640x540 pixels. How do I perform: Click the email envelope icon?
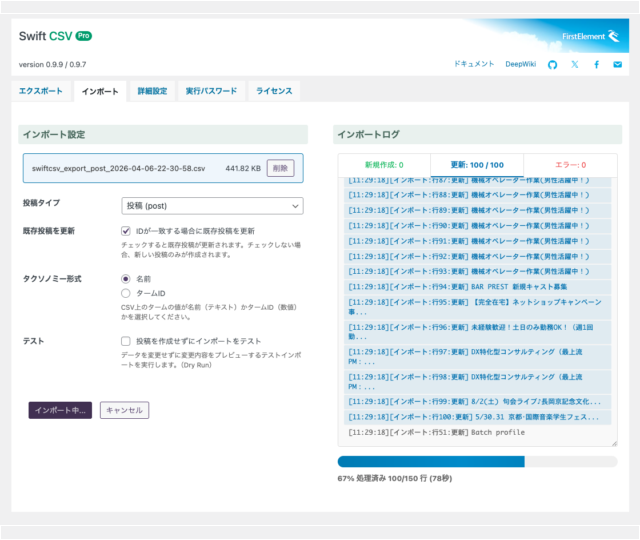point(618,64)
